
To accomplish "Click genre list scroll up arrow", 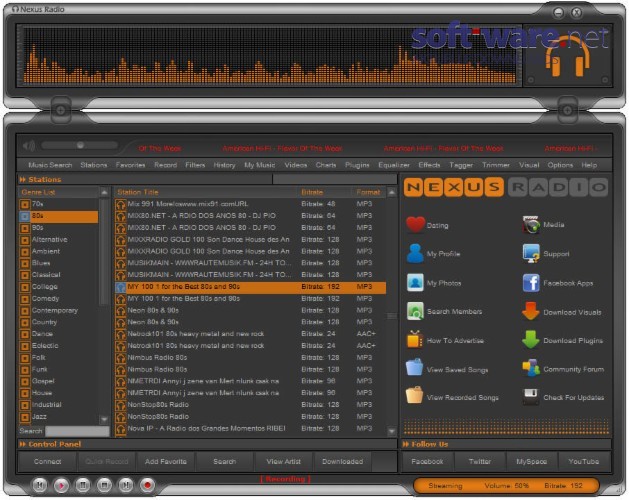I will 104,193.
